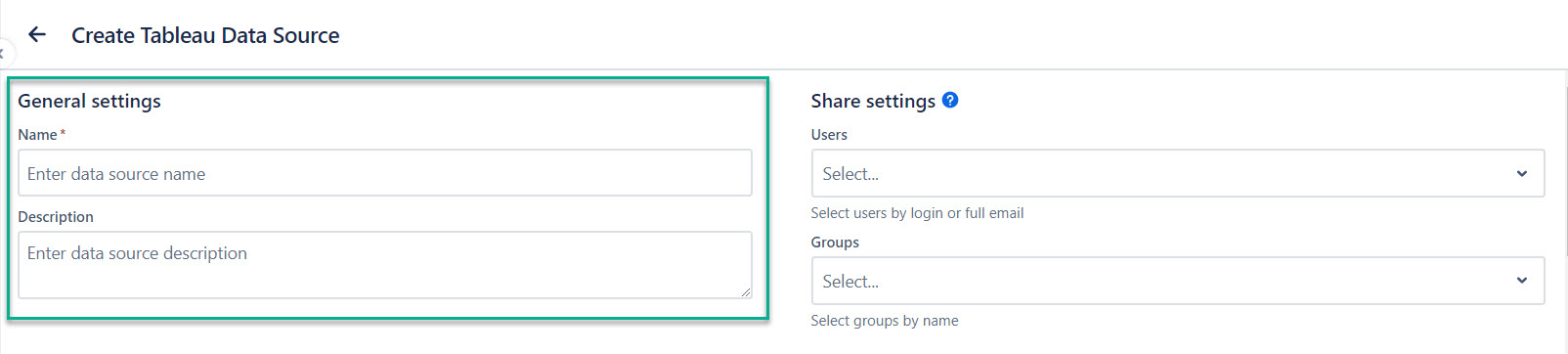Click the "Groups" field label

click(x=835, y=243)
